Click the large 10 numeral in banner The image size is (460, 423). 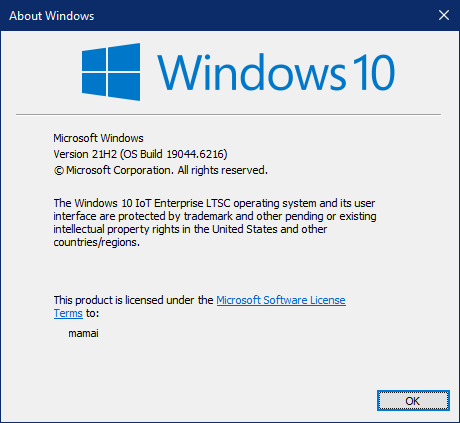click(375, 72)
